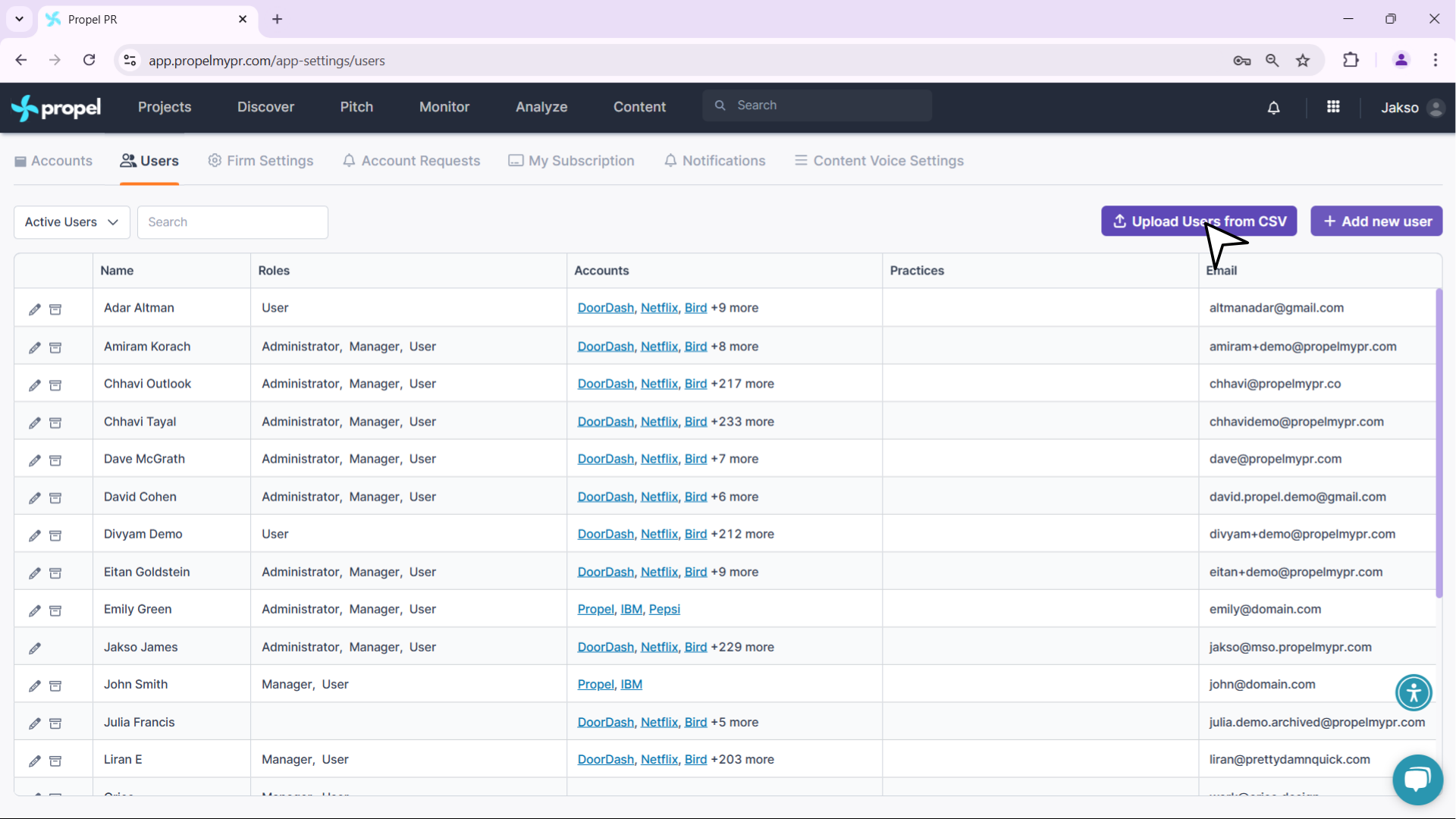Open Jakso profile avatar menu

pyautogui.click(x=1435, y=108)
